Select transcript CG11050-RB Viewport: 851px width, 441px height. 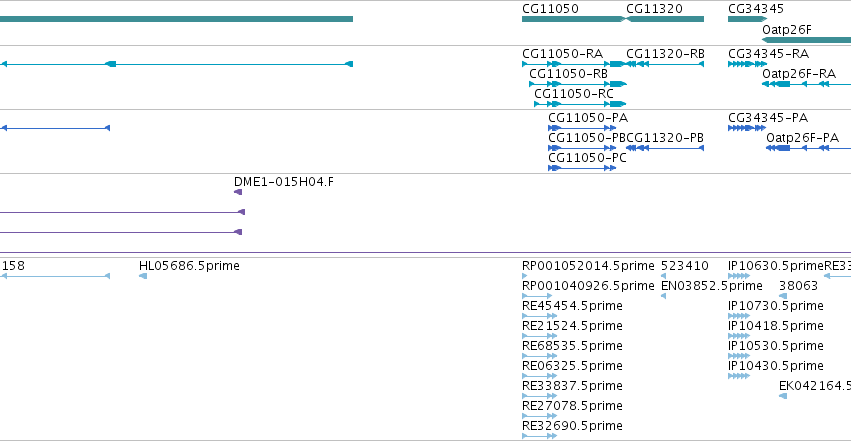578,84
